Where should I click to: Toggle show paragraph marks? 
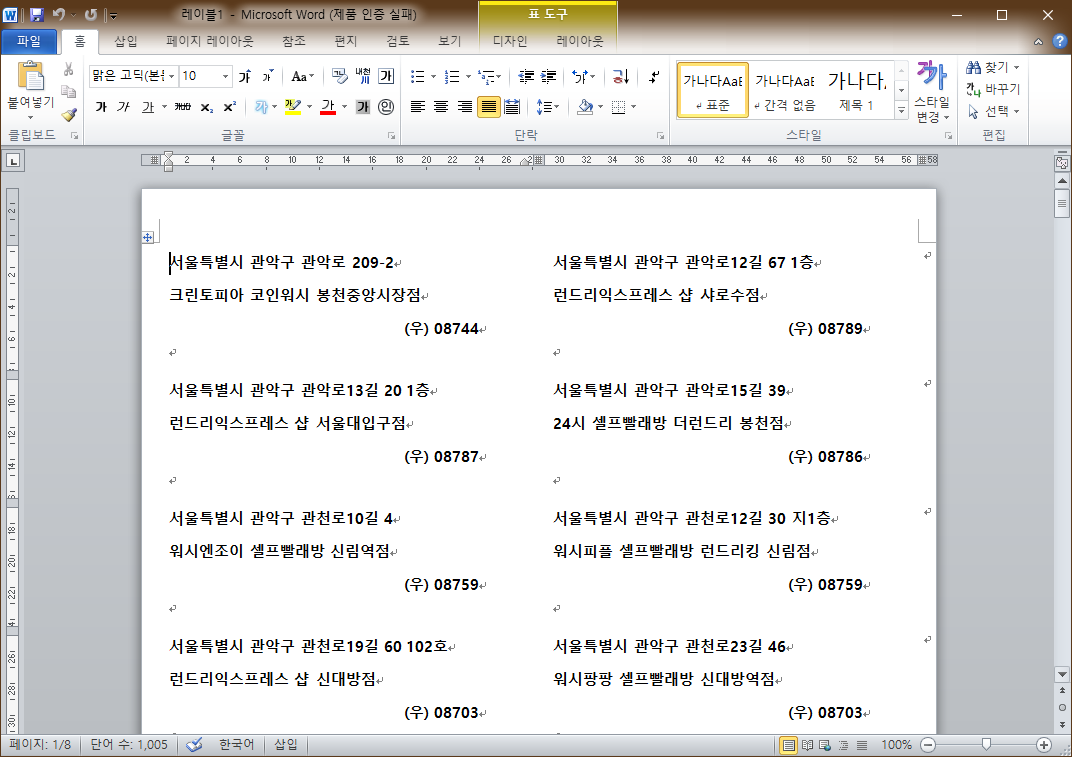click(x=654, y=76)
